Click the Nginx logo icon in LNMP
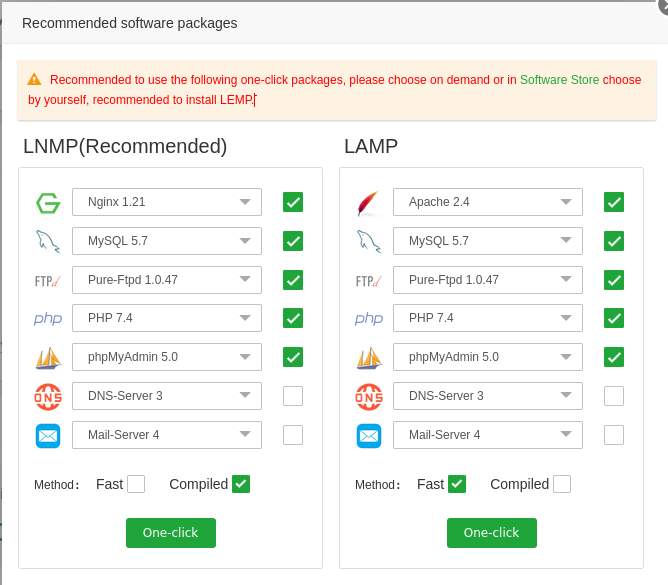Screen dimensions: 668x585 pos(48,203)
